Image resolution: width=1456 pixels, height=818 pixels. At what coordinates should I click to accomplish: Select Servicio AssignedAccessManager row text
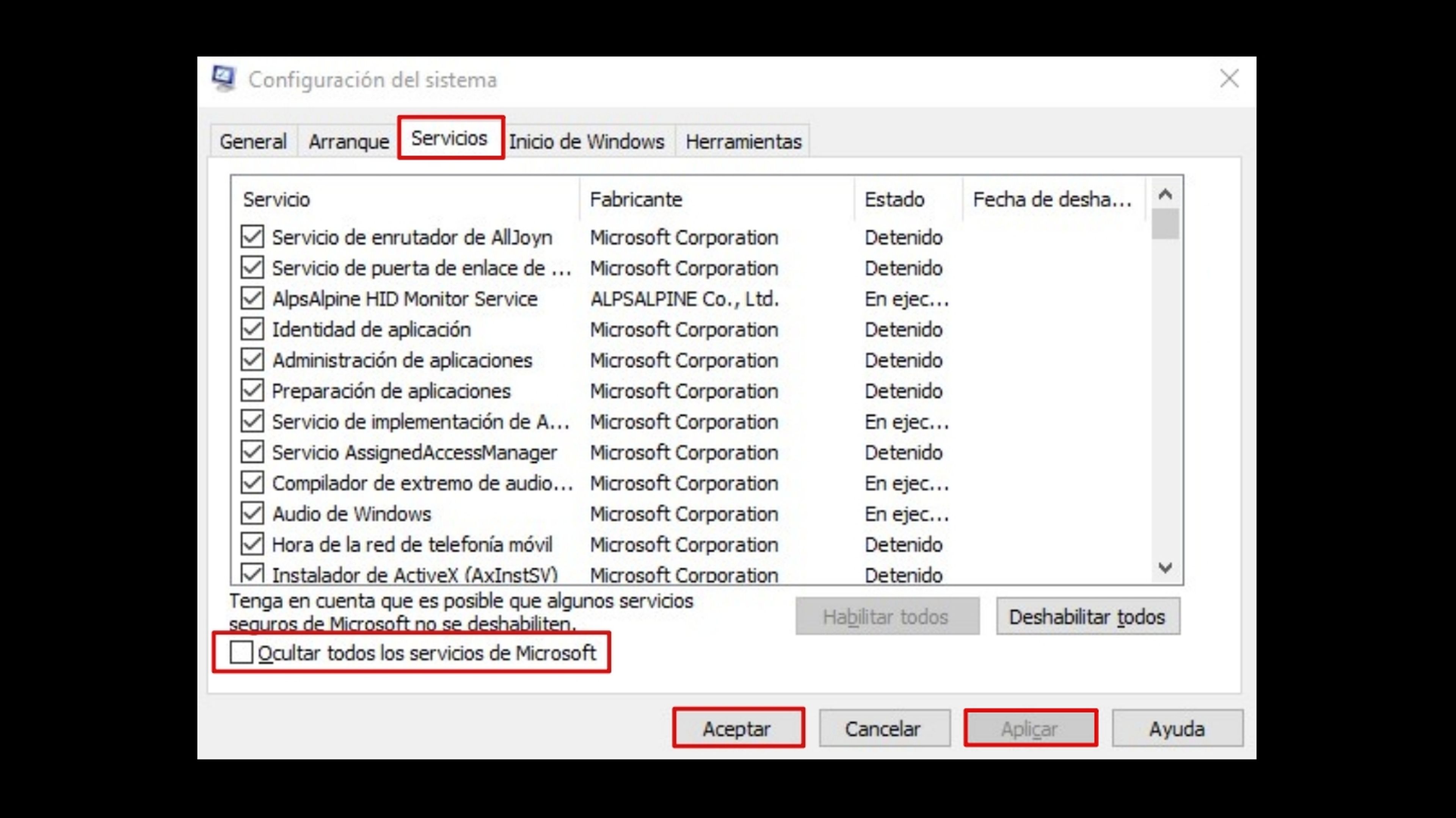[415, 453]
